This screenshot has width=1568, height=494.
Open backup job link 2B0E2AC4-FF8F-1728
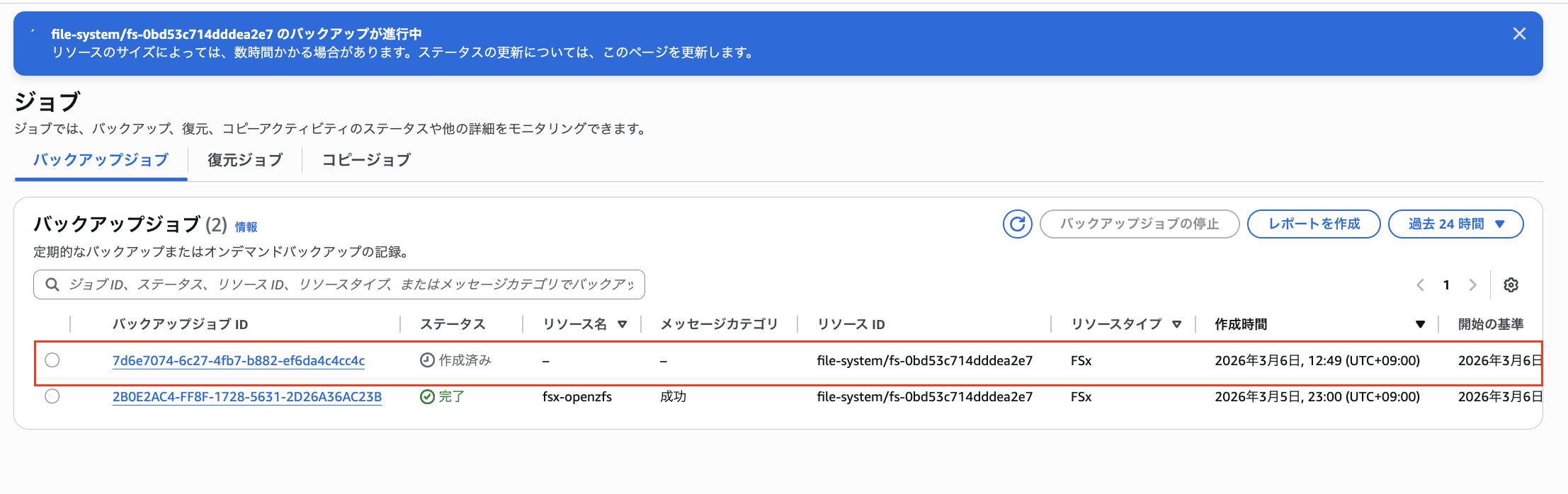246,397
